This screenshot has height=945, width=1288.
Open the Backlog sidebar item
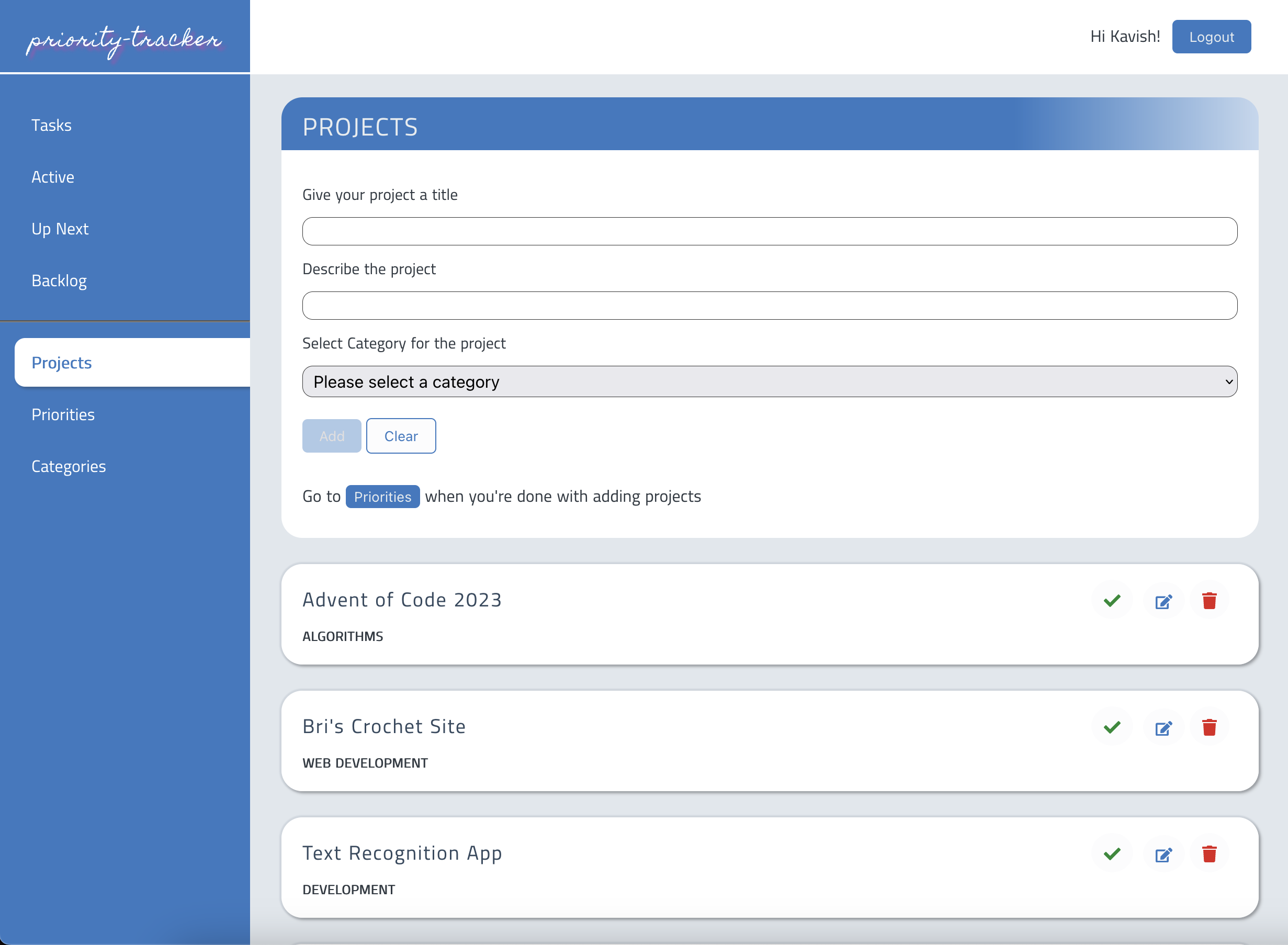click(x=59, y=281)
